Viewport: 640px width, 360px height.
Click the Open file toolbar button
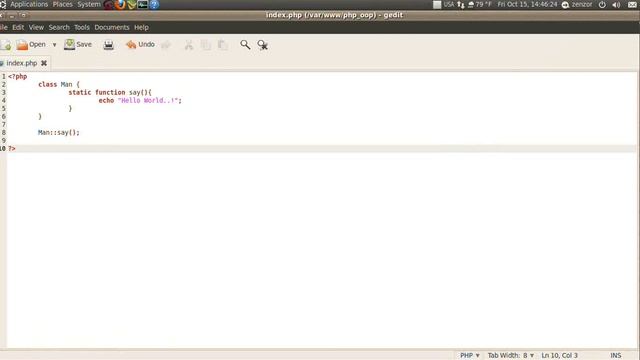coord(31,44)
